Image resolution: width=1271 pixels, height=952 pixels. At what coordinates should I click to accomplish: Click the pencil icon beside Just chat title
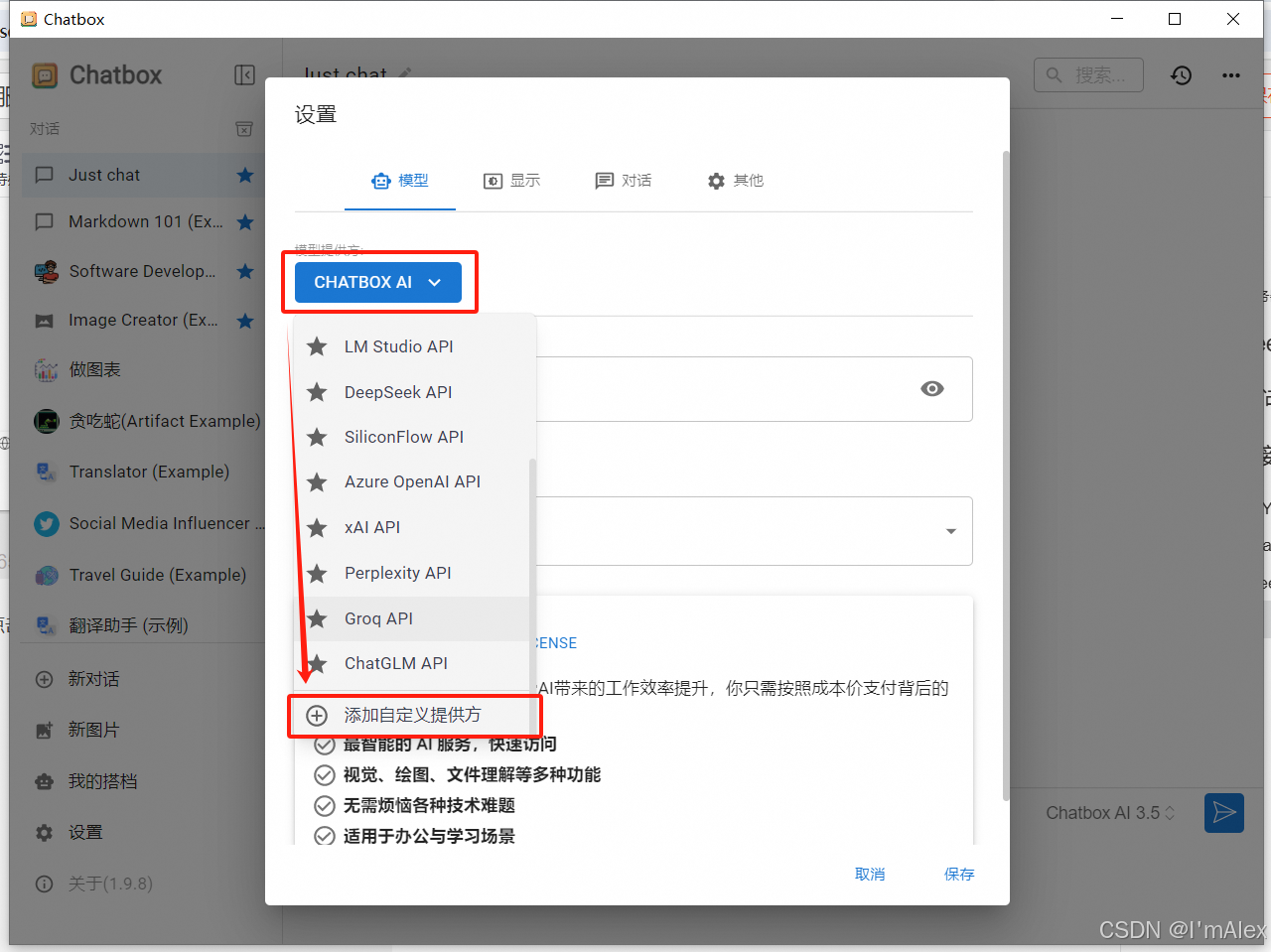pos(405,73)
